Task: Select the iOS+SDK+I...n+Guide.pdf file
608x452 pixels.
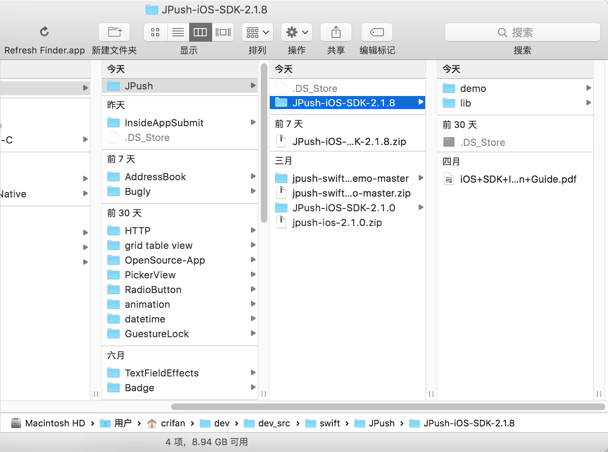Action: coord(515,179)
